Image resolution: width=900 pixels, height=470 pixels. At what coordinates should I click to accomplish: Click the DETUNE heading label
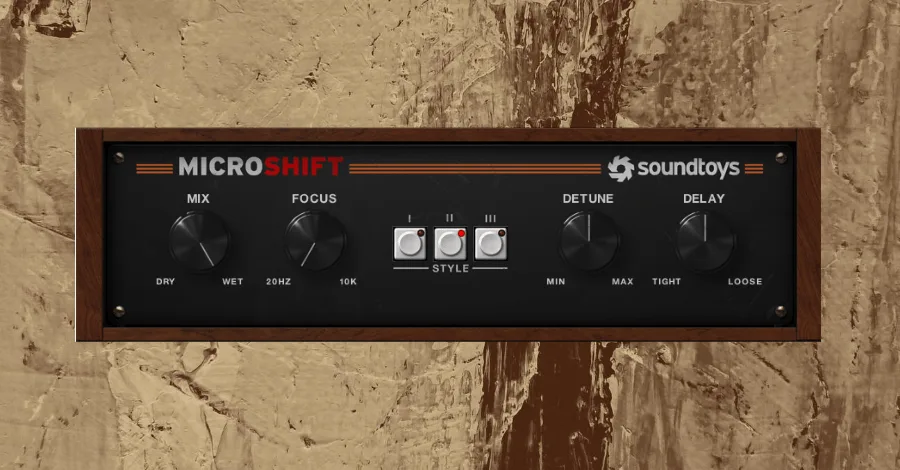pyautogui.click(x=588, y=199)
